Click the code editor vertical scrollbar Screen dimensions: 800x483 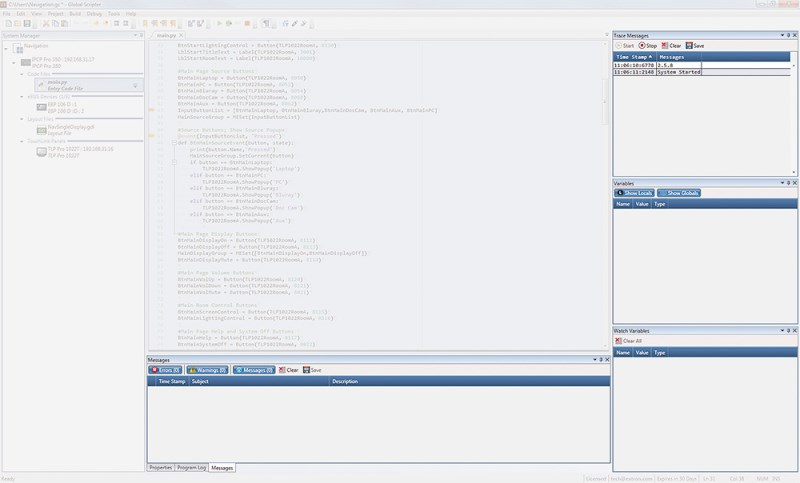605,194
